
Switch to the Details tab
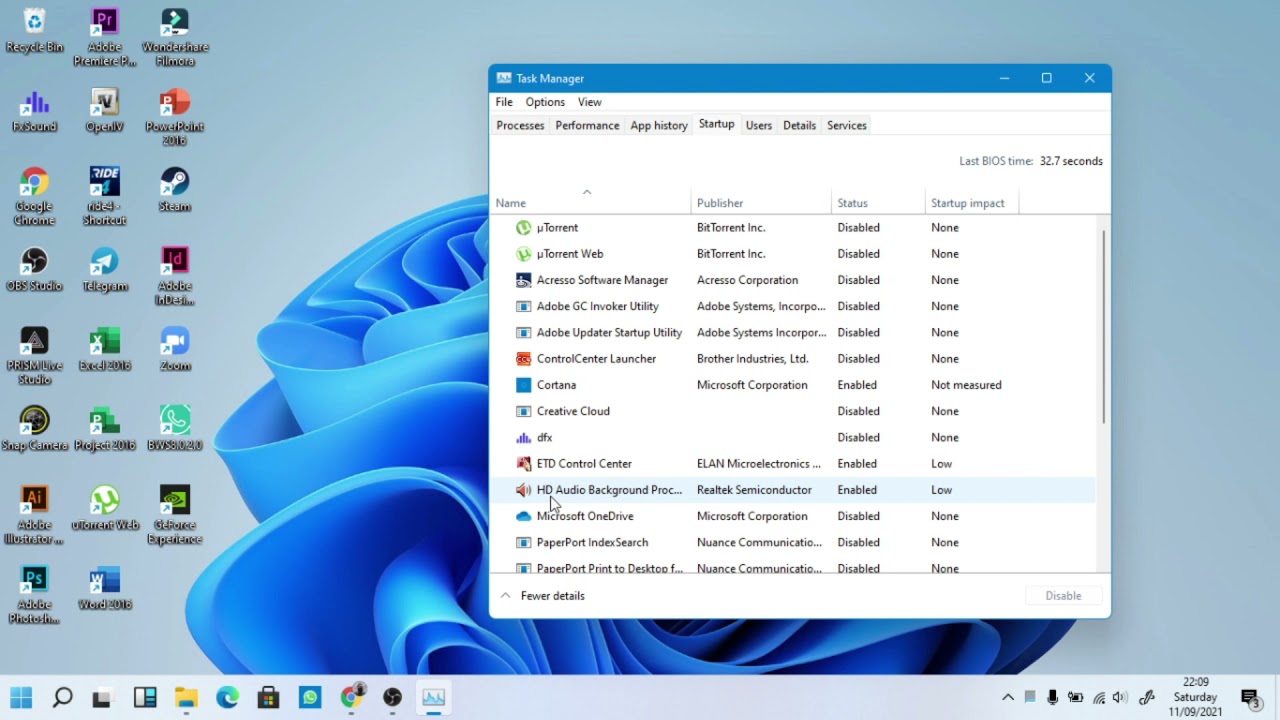click(799, 126)
